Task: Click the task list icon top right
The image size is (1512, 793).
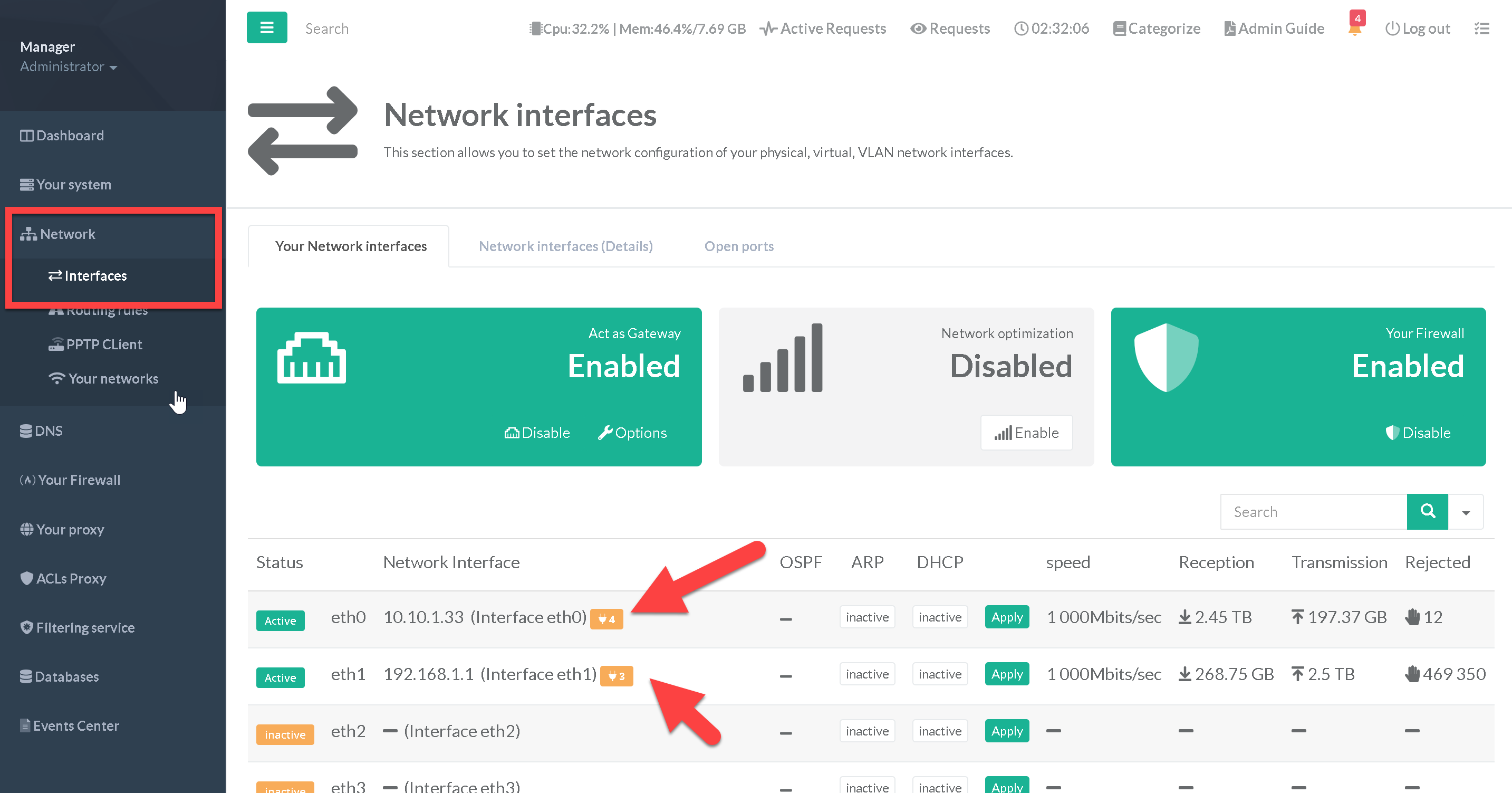Action: point(1481,29)
